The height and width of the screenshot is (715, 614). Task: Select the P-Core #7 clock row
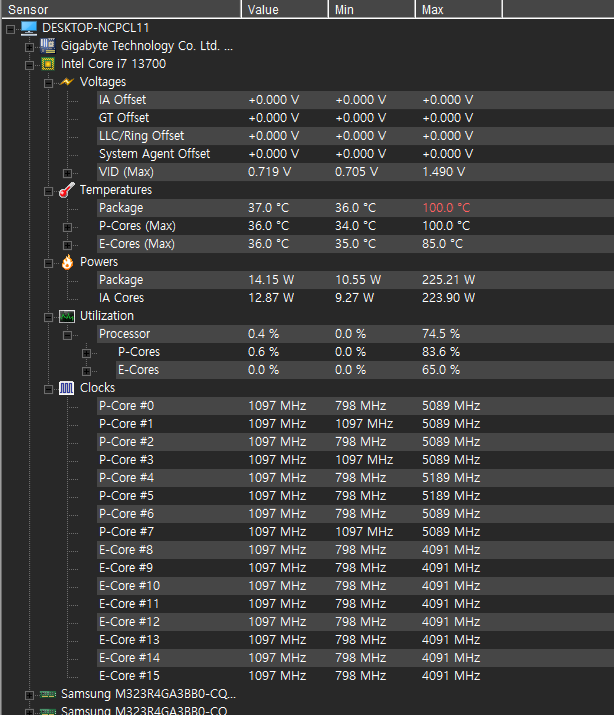[355, 532]
